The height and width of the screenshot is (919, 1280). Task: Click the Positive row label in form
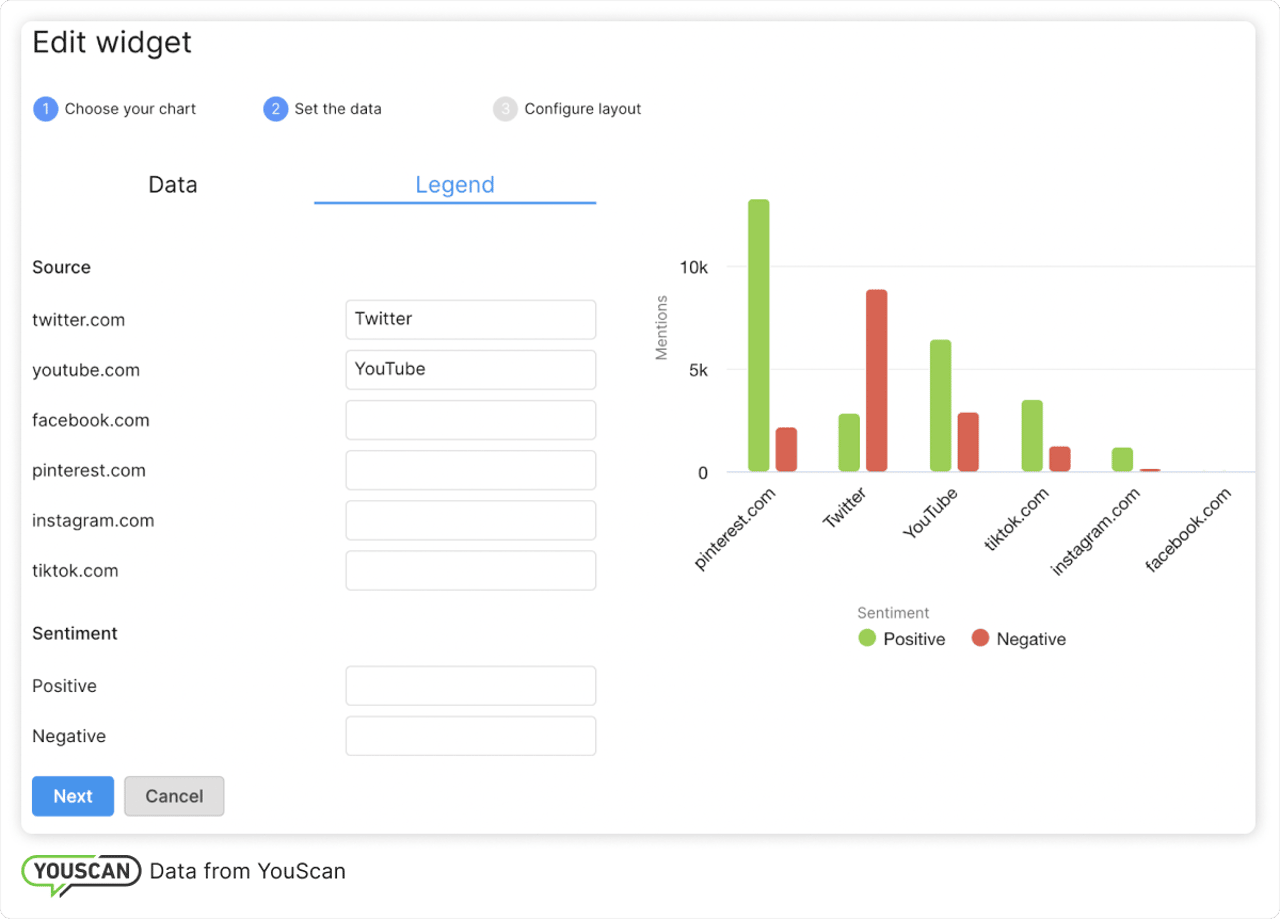tap(64, 686)
